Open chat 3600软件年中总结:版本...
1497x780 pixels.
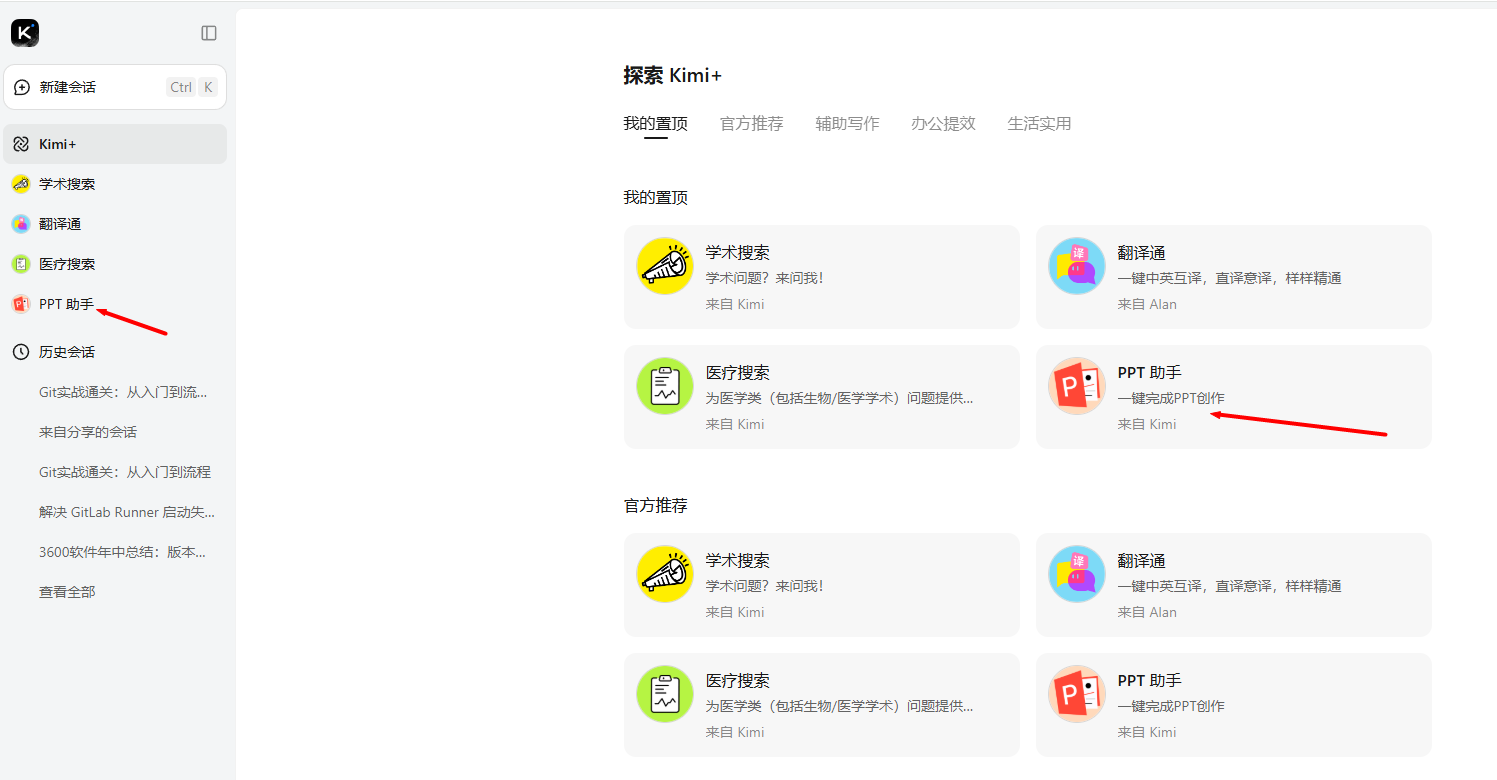(x=123, y=552)
